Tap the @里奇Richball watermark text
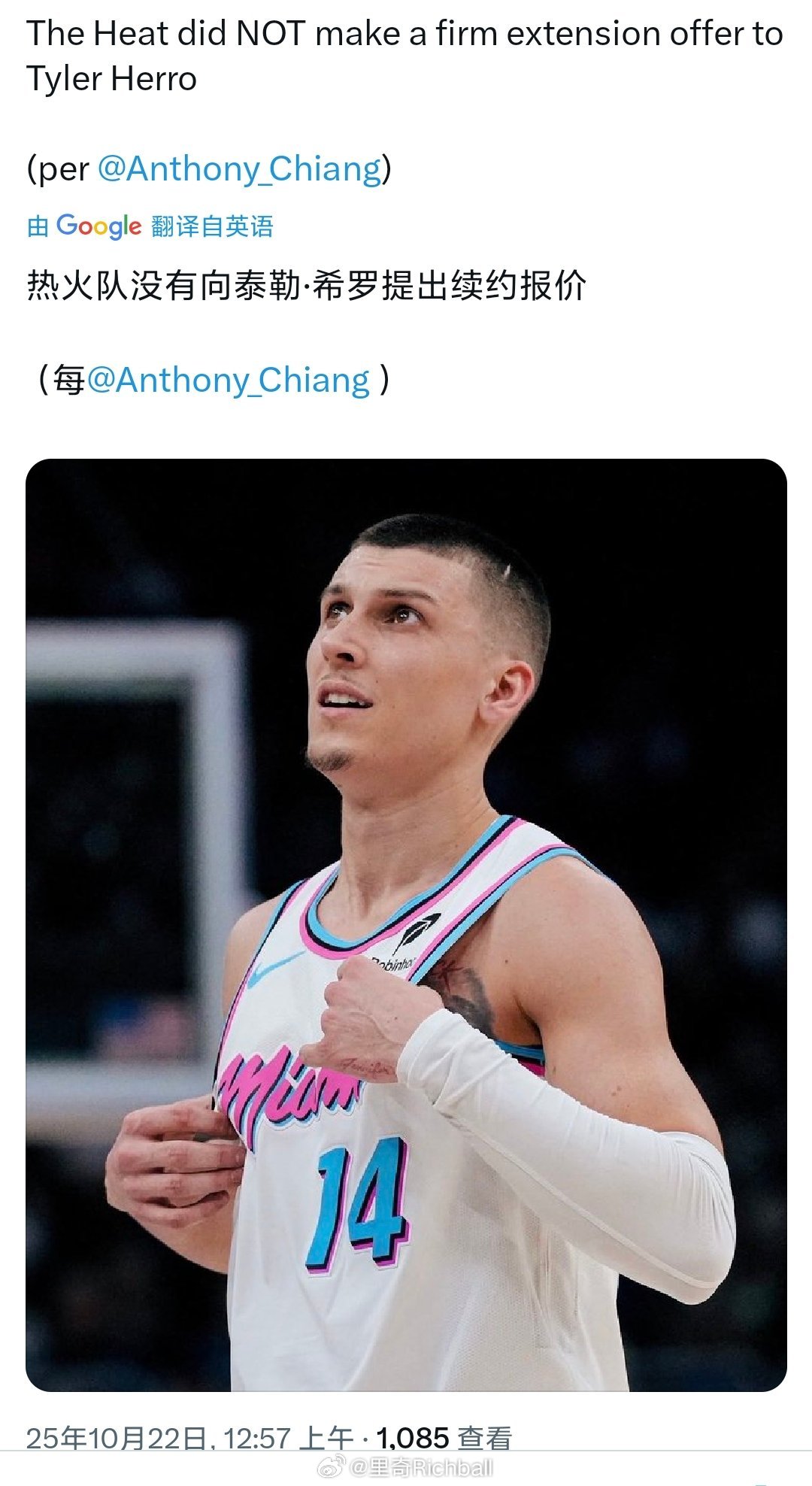 pyautogui.click(x=422, y=1467)
